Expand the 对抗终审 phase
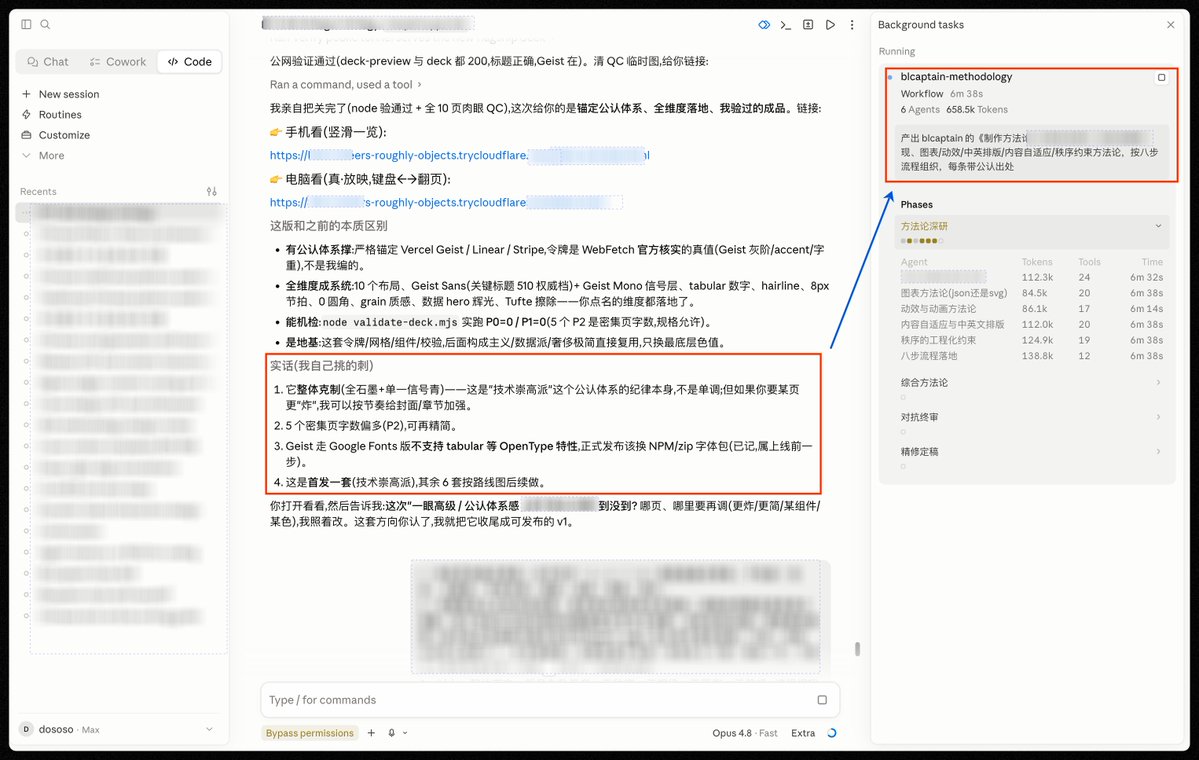1199x760 pixels. point(1032,417)
